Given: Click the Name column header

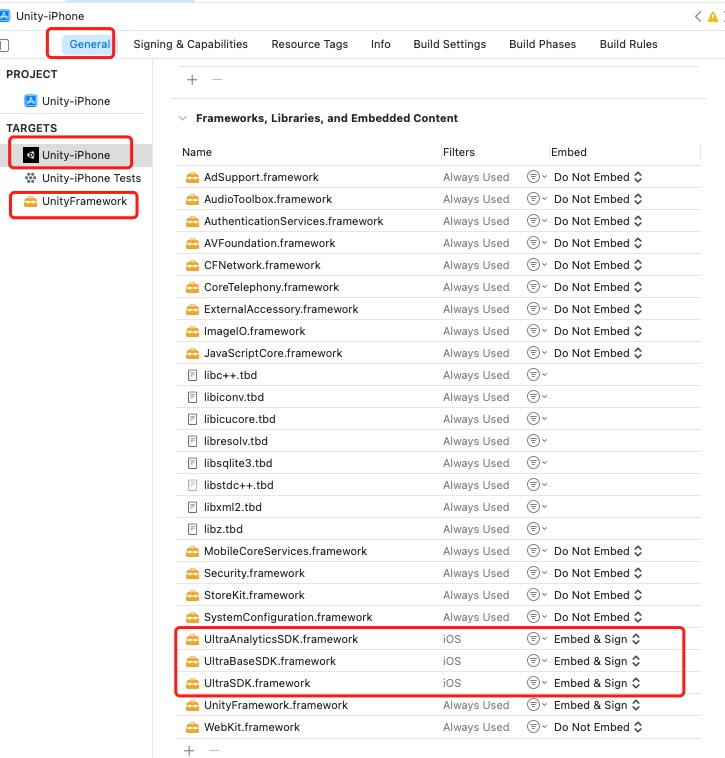Looking at the screenshot, I should [197, 152].
